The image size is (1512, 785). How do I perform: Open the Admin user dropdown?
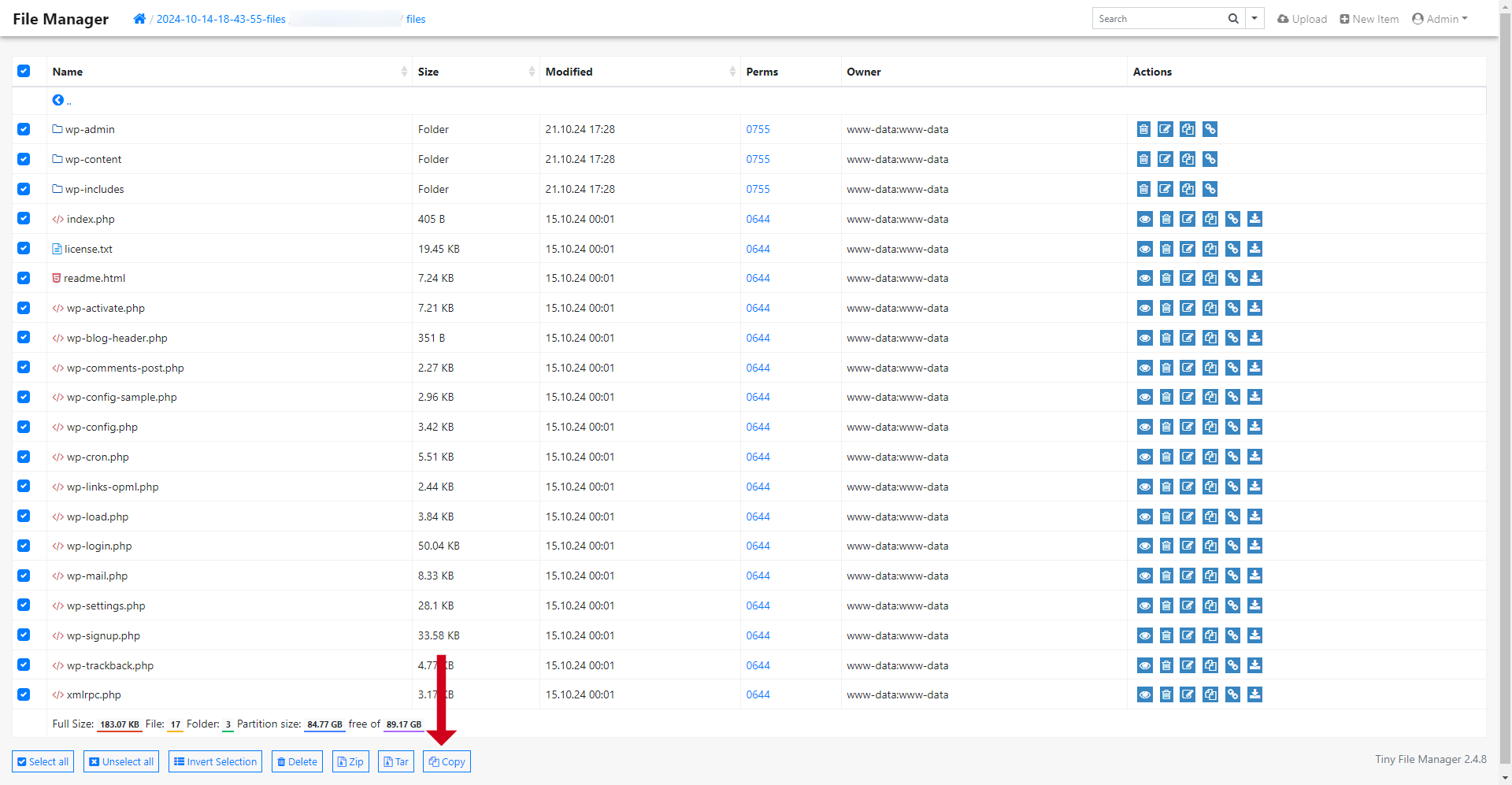pos(1440,19)
